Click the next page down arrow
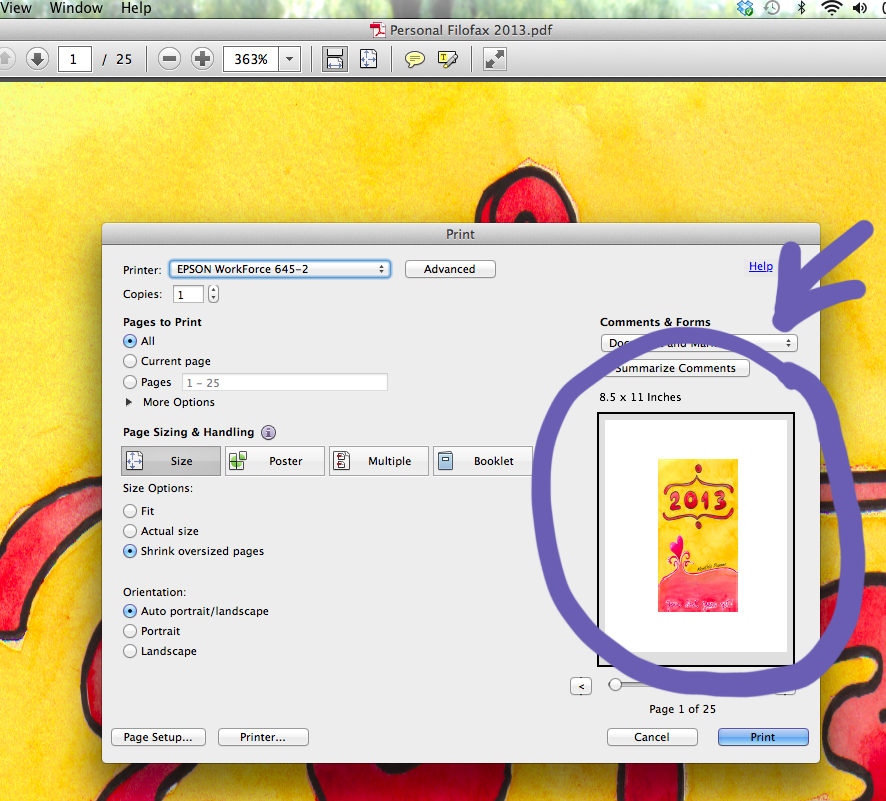This screenshot has height=801, width=886. point(37,59)
